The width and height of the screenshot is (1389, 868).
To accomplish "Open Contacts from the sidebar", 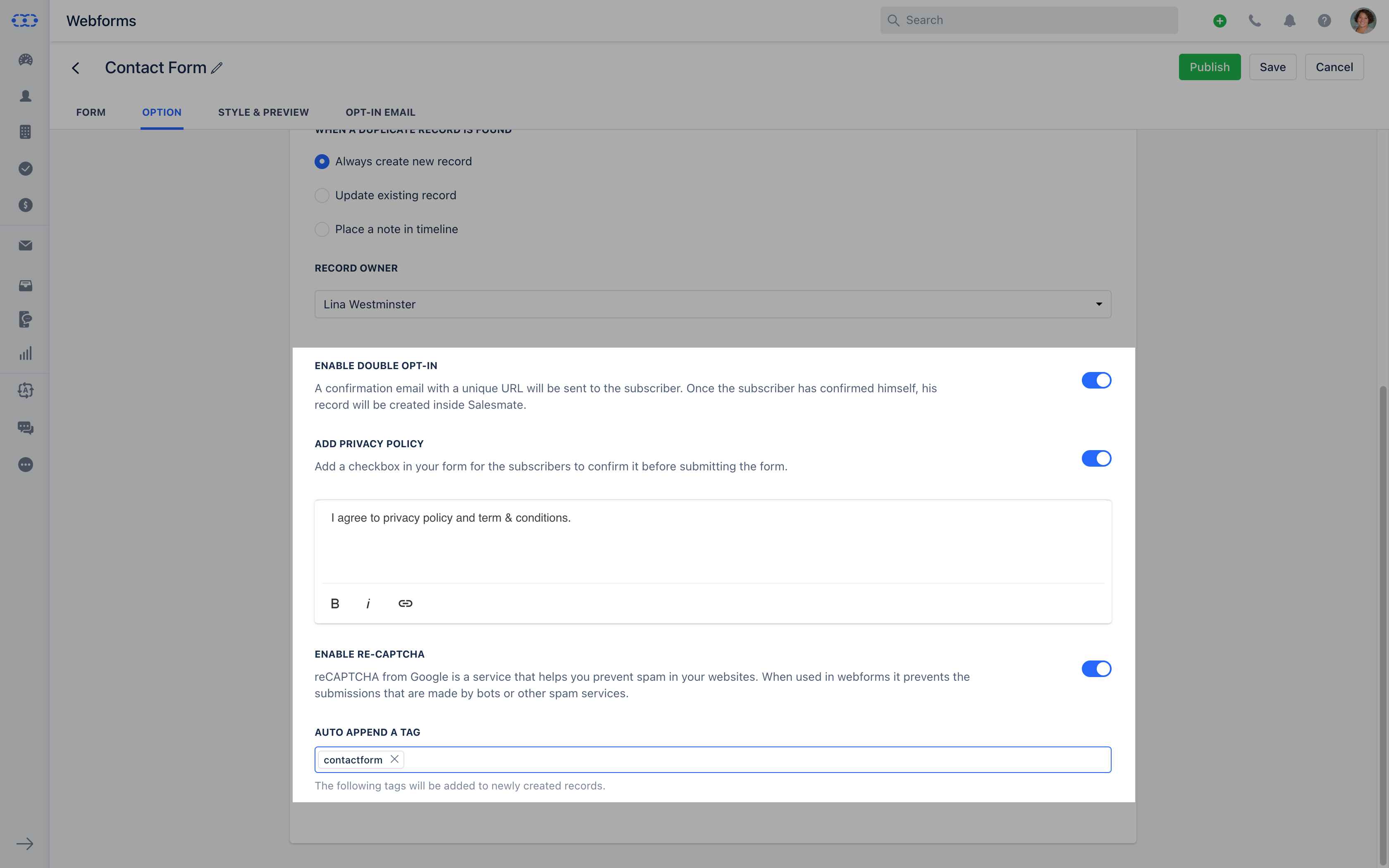I will [x=25, y=96].
